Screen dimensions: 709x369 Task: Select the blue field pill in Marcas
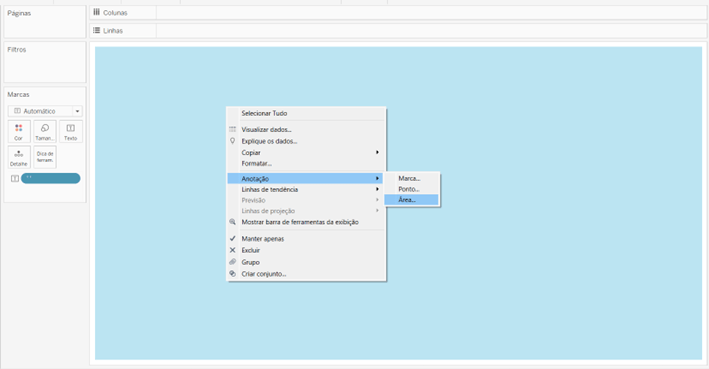tap(51, 178)
